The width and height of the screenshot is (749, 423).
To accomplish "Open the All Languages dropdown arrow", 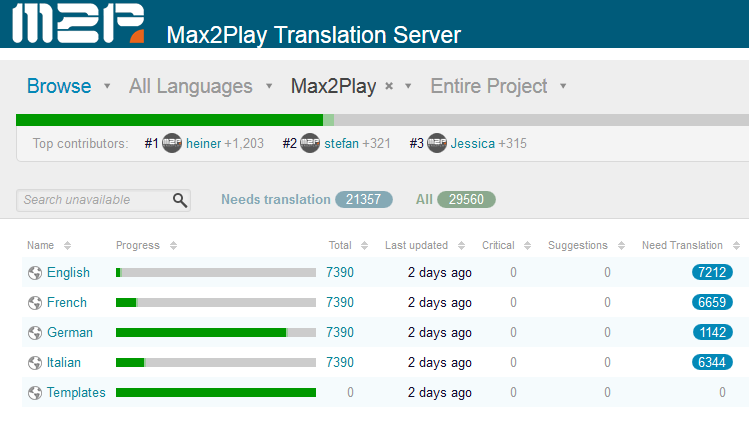I will point(269,86).
